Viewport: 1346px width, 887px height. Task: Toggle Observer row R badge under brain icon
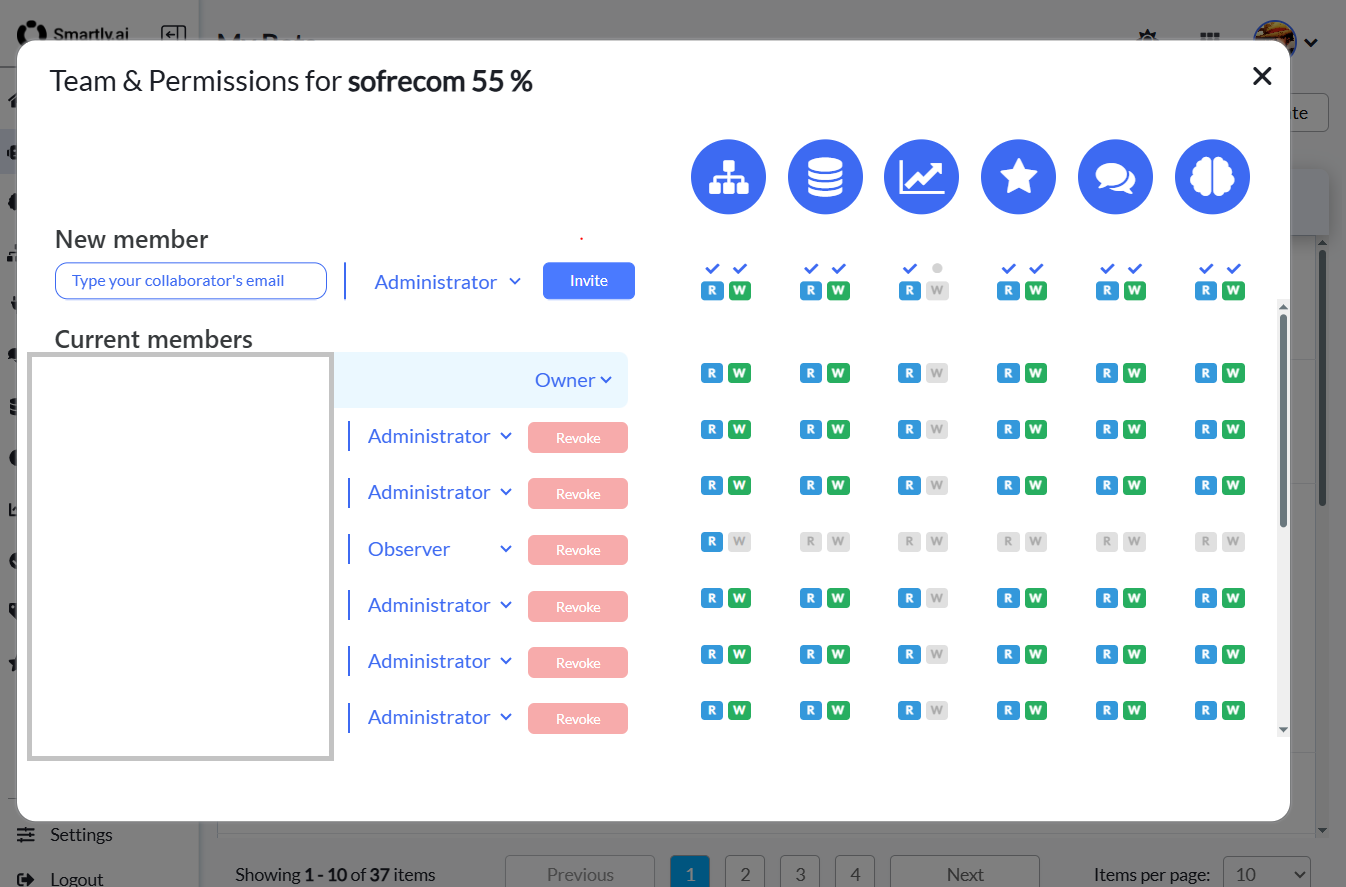[1207, 542]
